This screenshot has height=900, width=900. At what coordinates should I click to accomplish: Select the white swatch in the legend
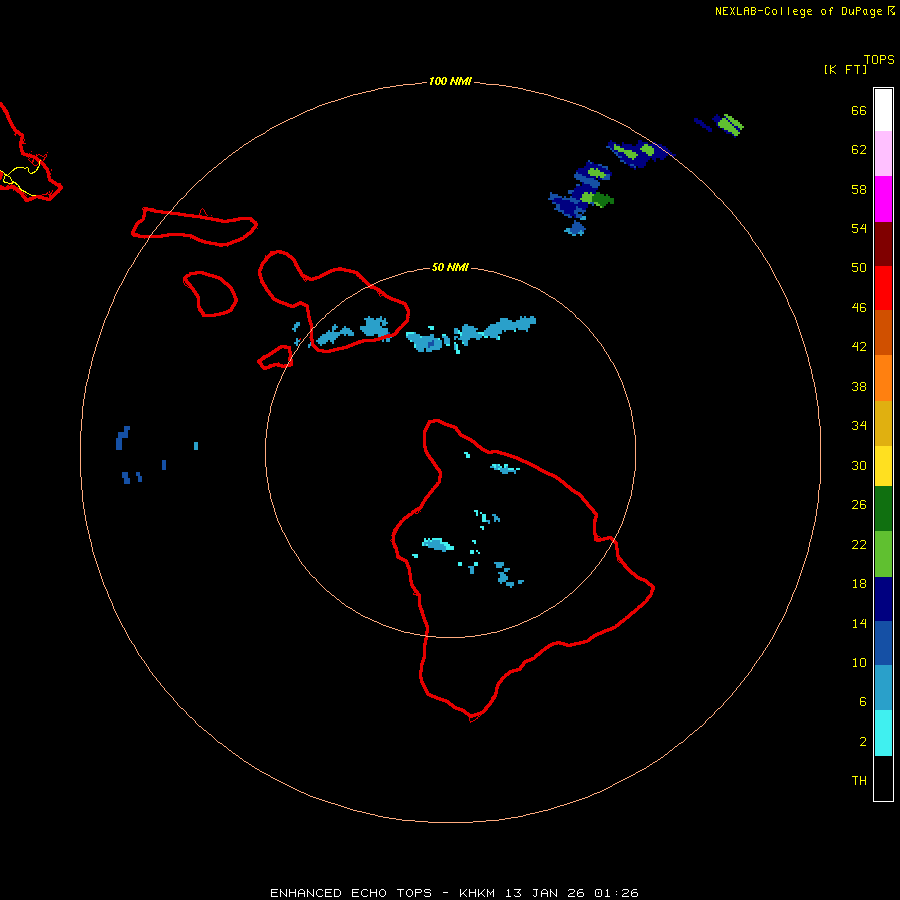click(x=883, y=110)
